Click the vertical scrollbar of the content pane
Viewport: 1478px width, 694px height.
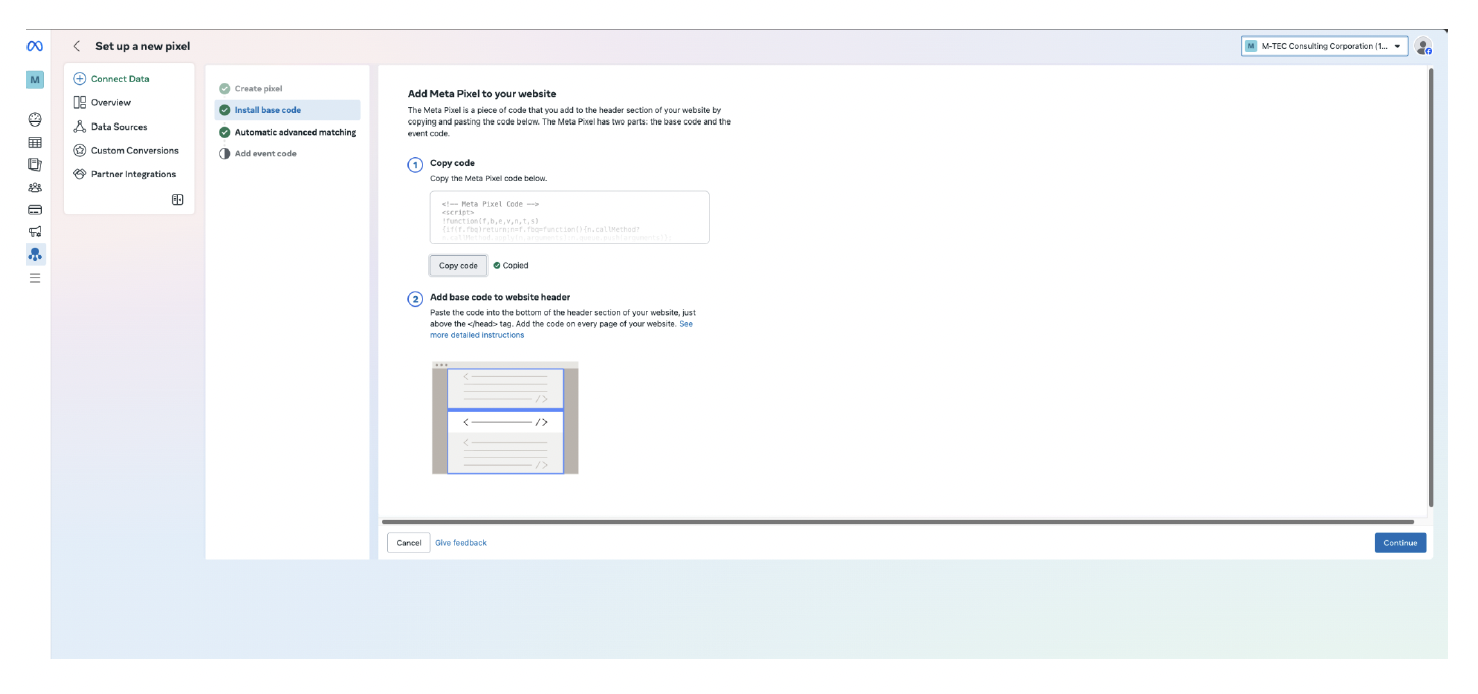[x=1431, y=287]
